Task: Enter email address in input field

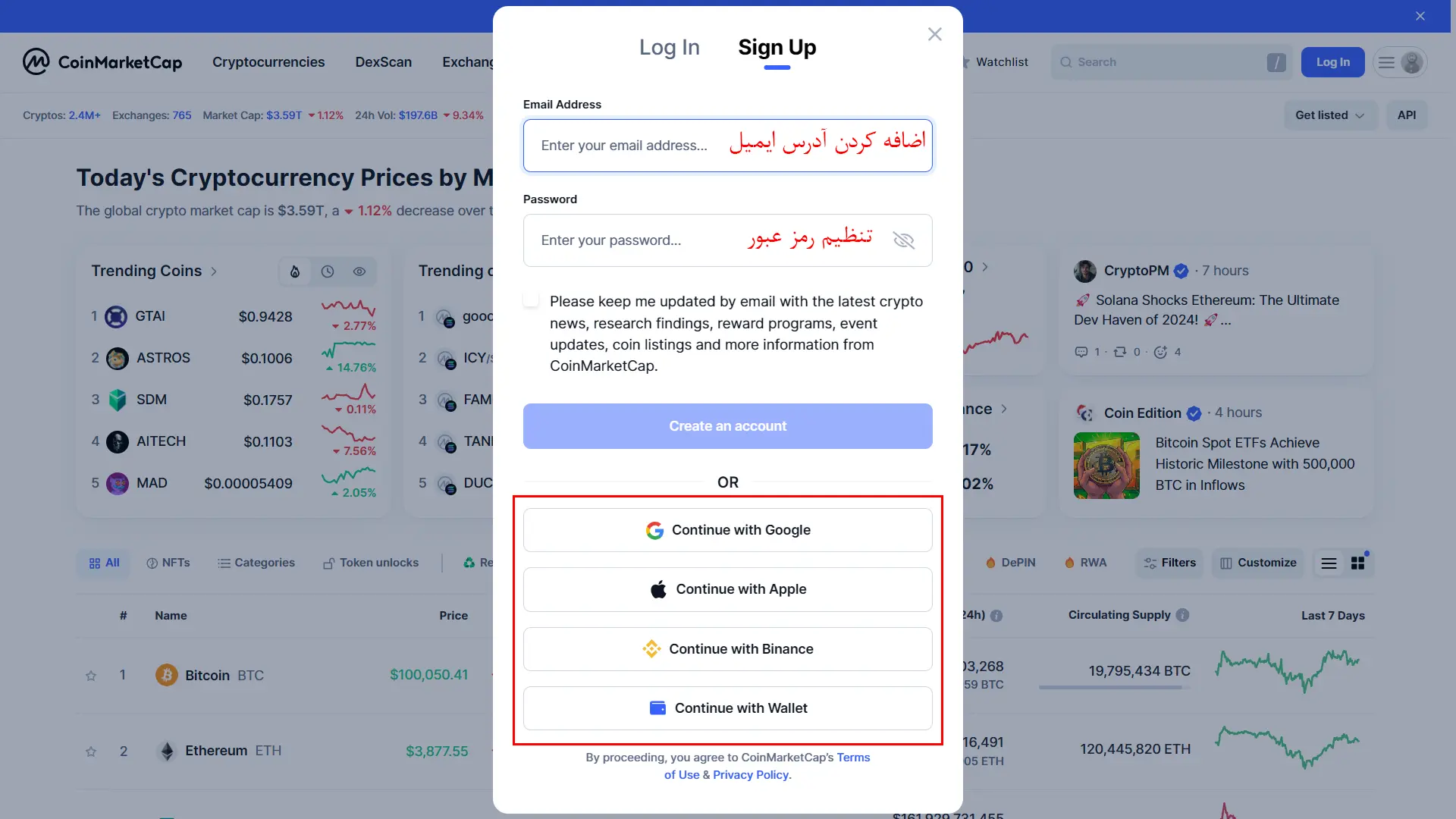Action: click(x=727, y=145)
